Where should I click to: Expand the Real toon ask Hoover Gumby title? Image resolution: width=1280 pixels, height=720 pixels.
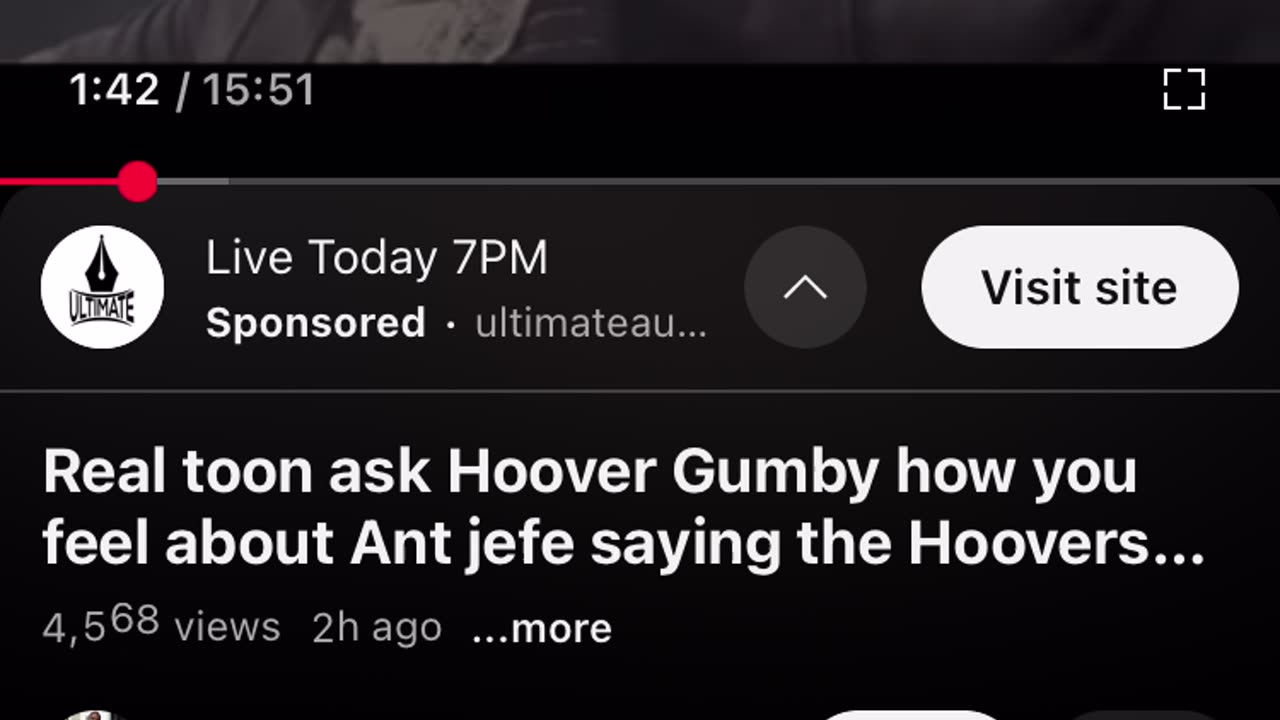[x=623, y=507]
